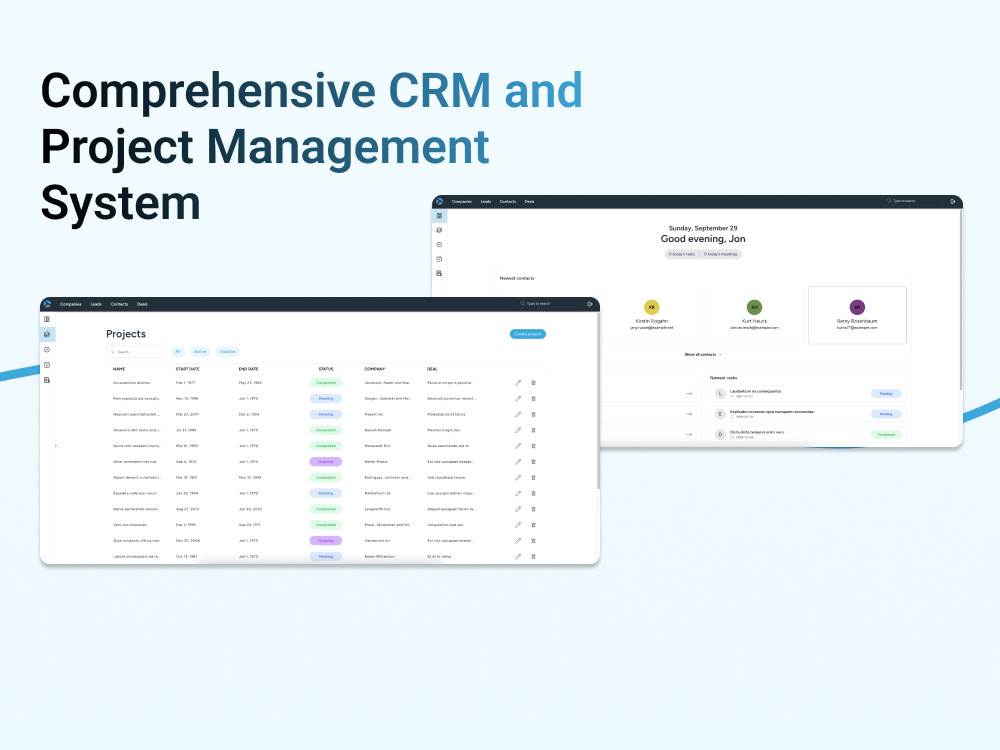This screenshot has height=750, width=1000.
Task: Open Companies in Projects window nav
Action: (71, 304)
